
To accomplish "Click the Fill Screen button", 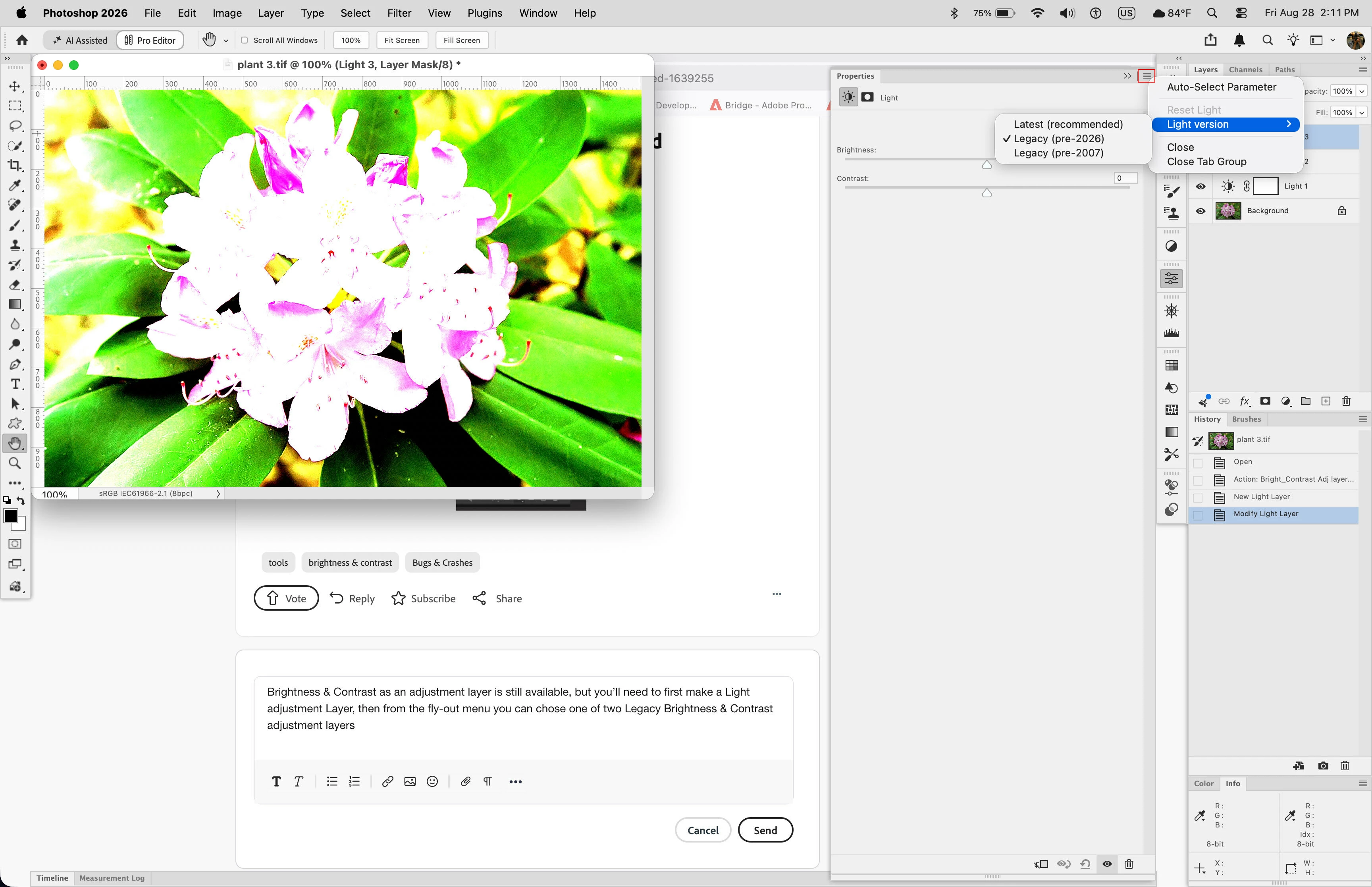I will pos(462,40).
